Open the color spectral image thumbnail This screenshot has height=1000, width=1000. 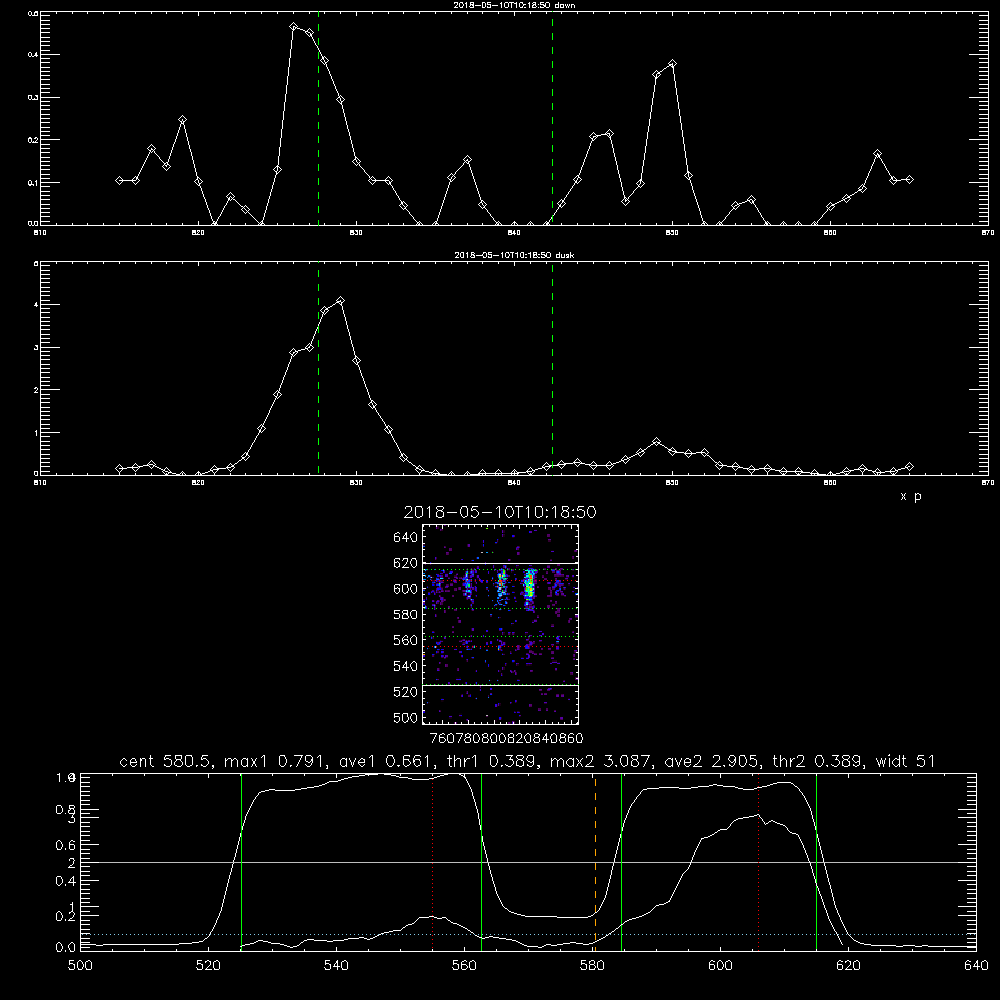(x=501, y=624)
